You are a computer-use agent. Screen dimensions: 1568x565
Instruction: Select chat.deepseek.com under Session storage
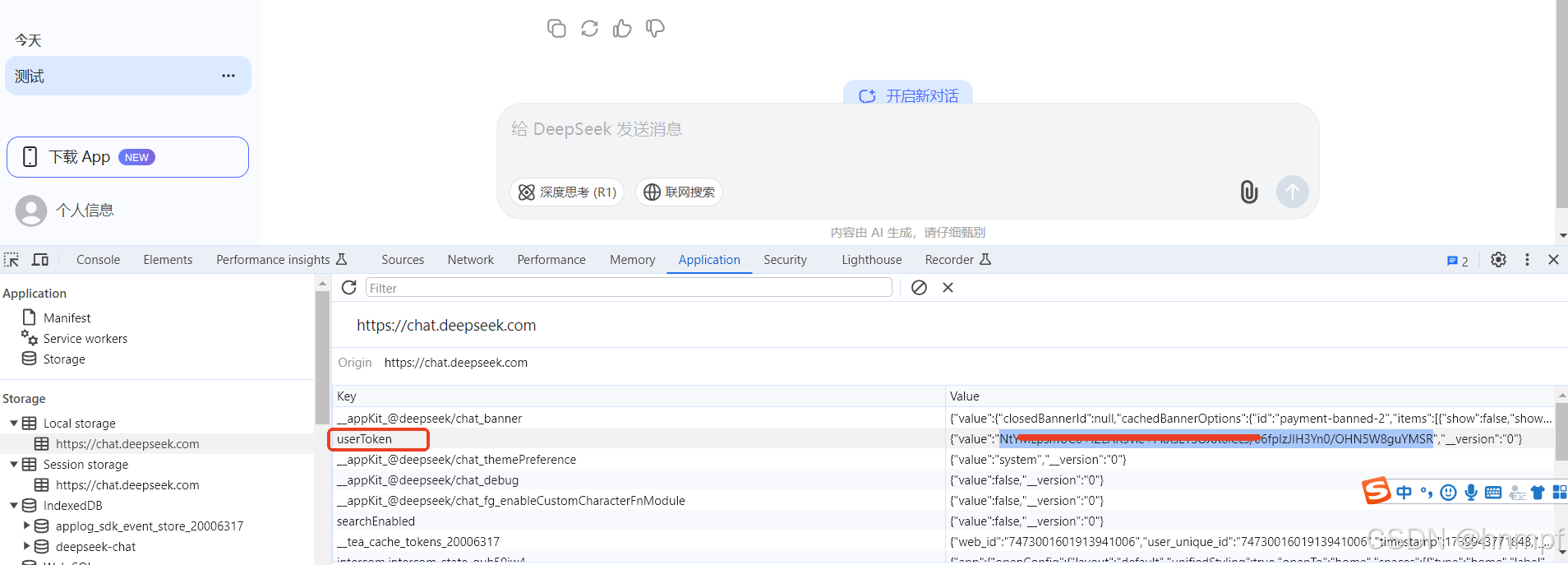pyautogui.click(x=127, y=485)
